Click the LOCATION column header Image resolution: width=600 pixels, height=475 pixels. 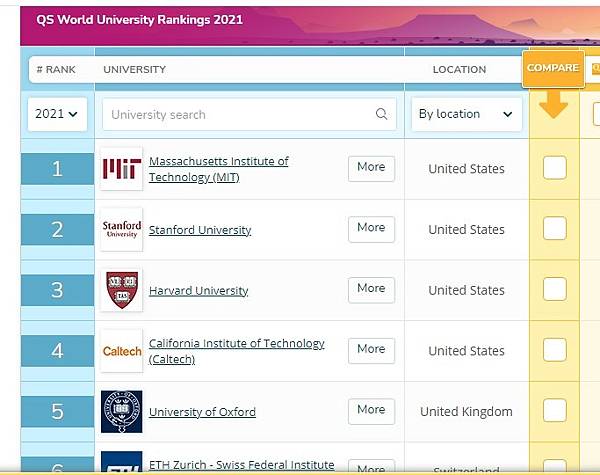click(x=459, y=70)
